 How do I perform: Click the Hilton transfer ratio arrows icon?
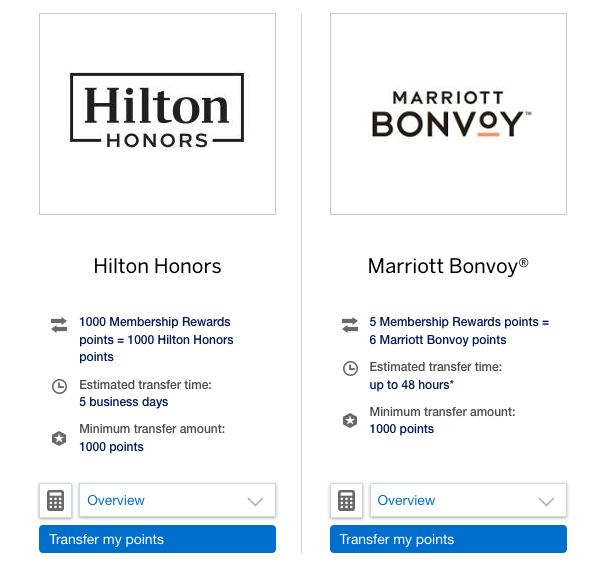click(59, 325)
